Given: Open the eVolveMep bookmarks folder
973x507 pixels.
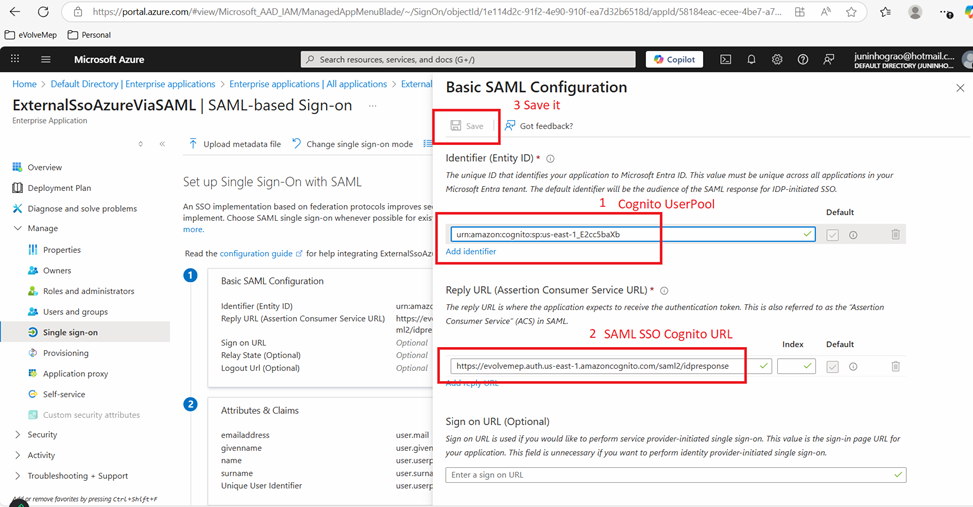Looking at the screenshot, I should (x=31, y=35).
